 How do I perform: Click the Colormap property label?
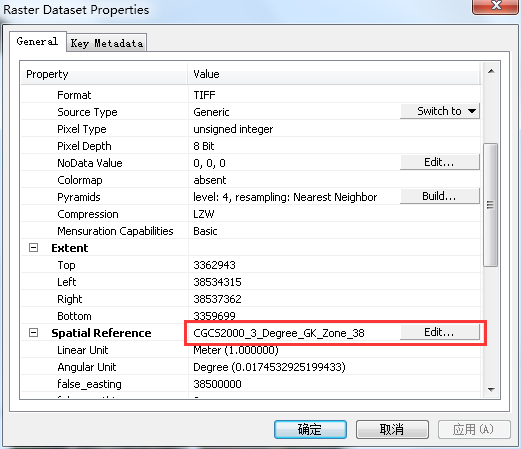[80, 180]
